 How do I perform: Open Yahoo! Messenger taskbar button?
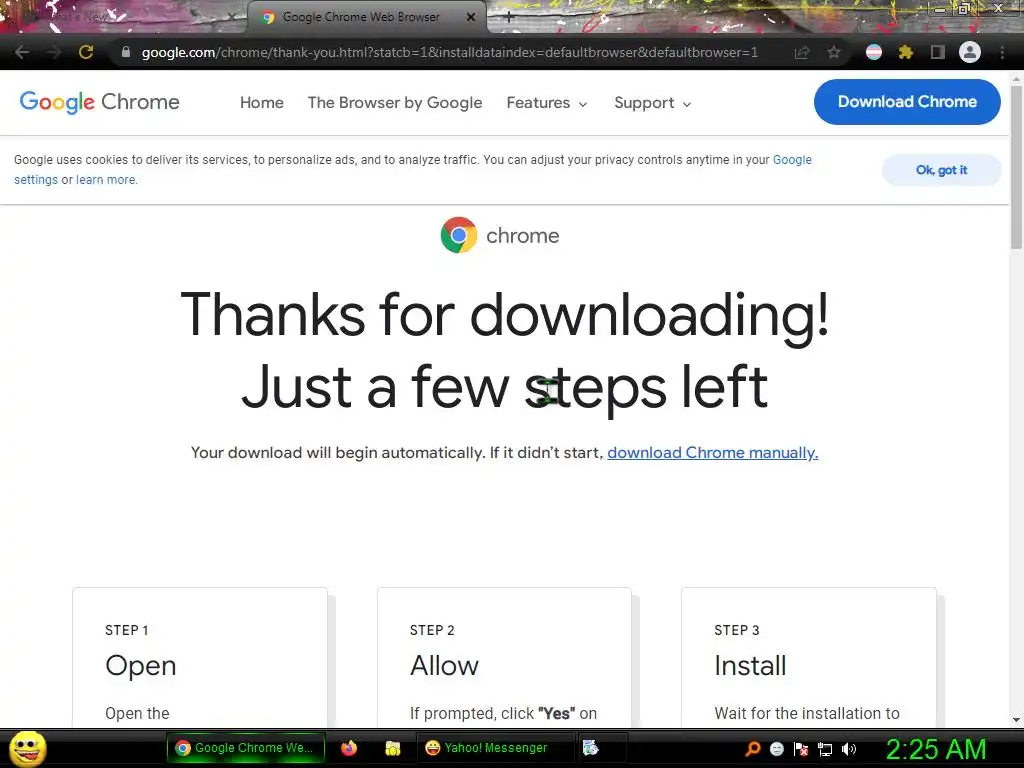[x=495, y=748]
